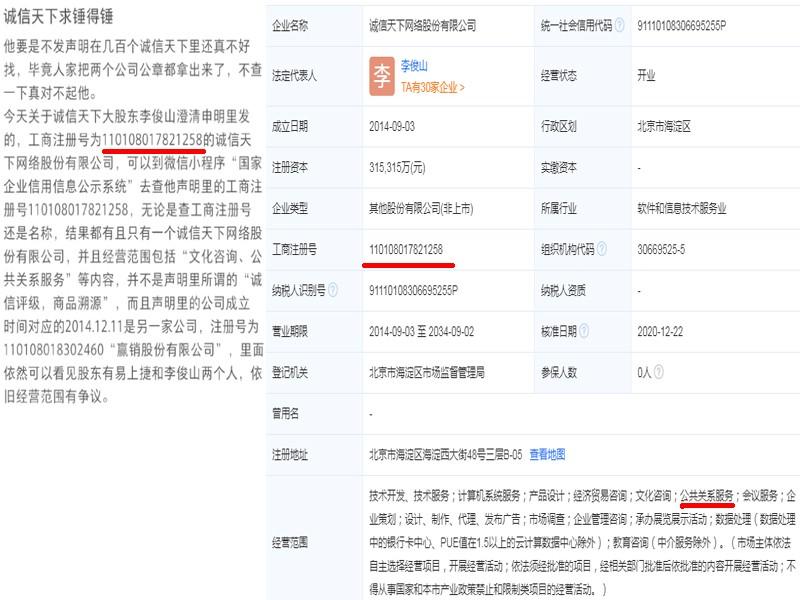The height and width of the screenshot is (600, 800).
Task: Click the 营业期限 date range value
Action: point(421,332)
